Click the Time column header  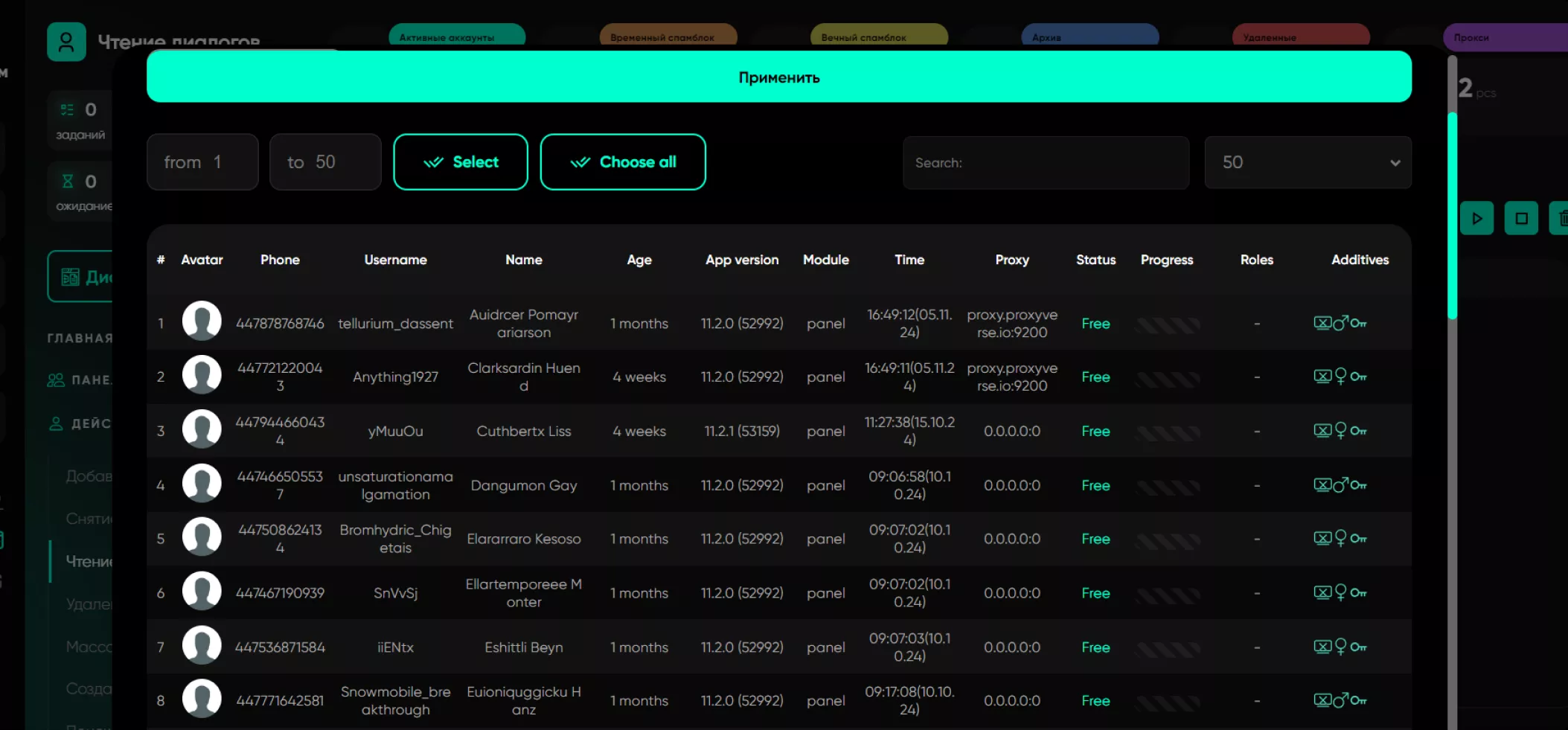909,260
